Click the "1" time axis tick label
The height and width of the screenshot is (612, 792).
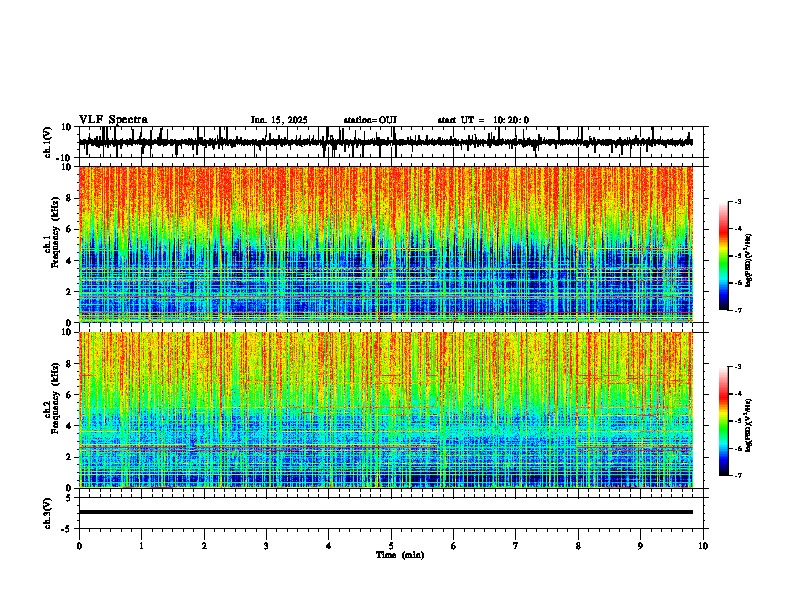(x=141, y=546)
